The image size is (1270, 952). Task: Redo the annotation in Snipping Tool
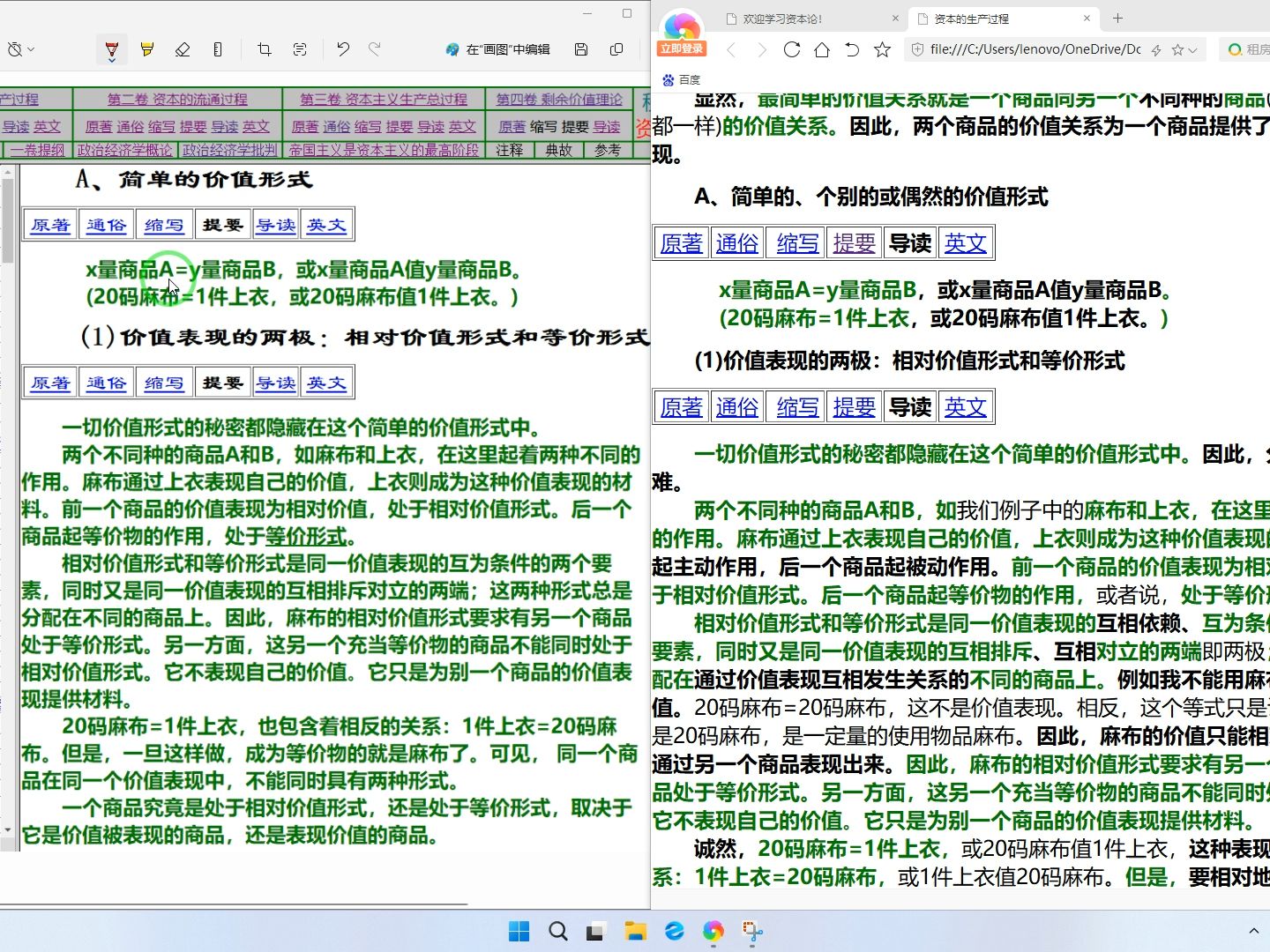(x=375, y=49)
